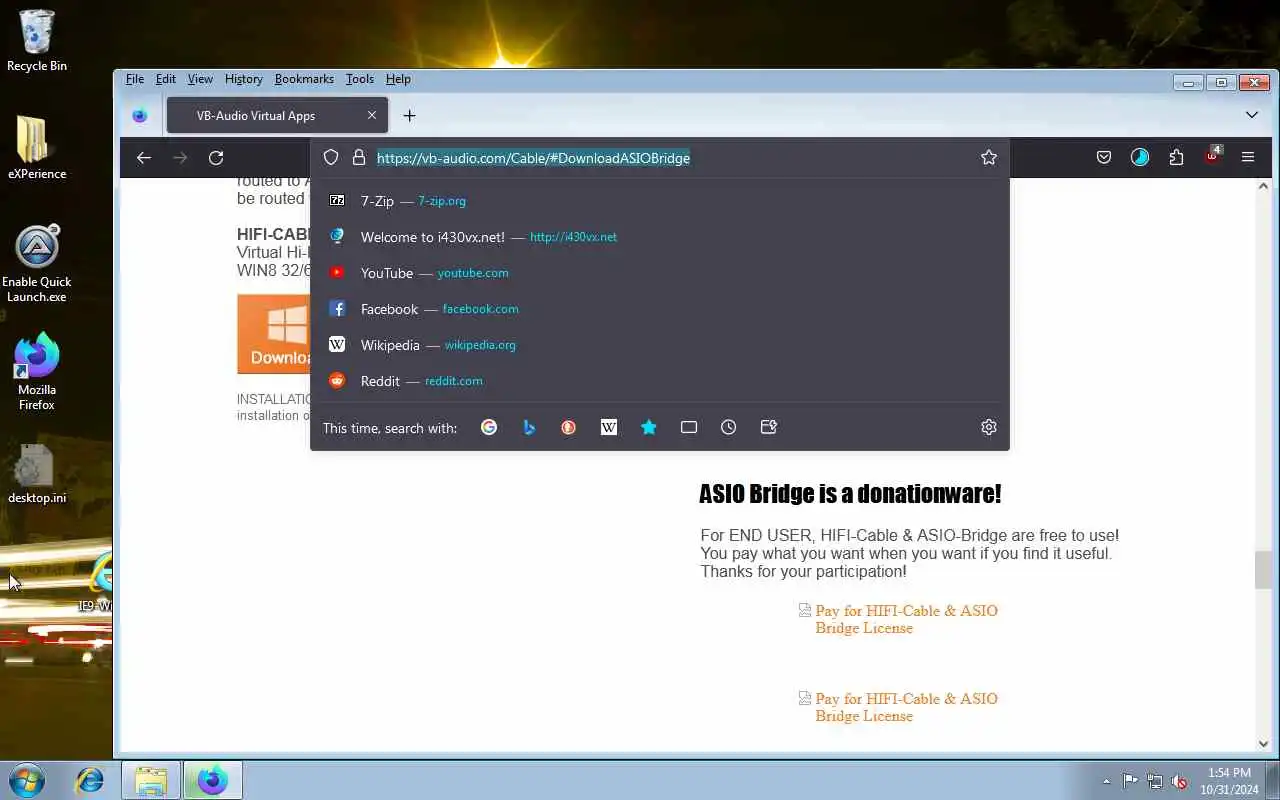This screenshot has width=1280, height=800.
Task: Close the VB-Audio Virtual Apps tab
Action: 372,115
